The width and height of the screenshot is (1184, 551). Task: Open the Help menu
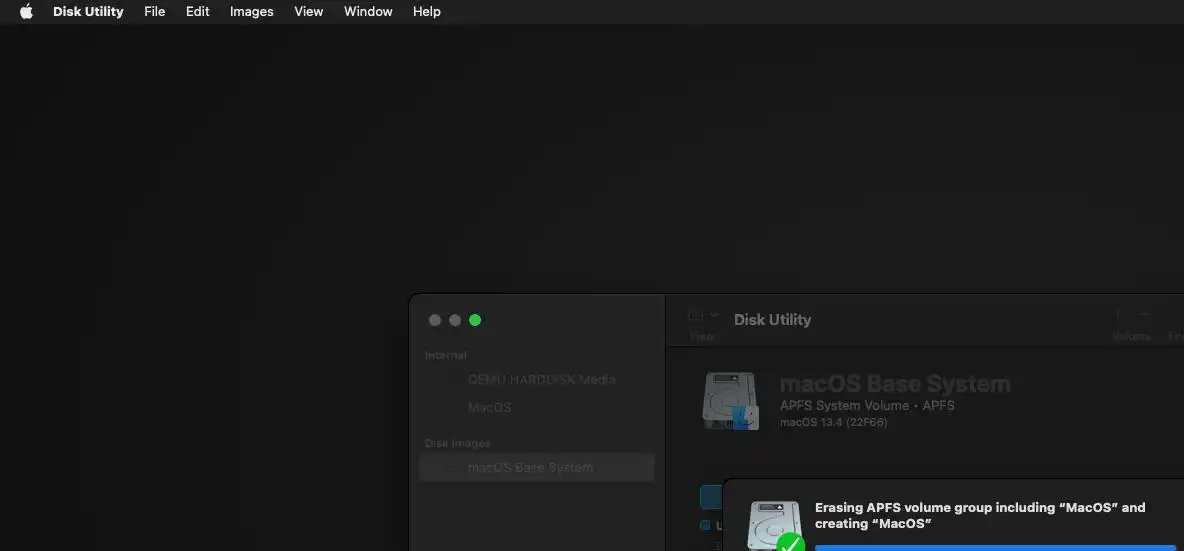427,11
